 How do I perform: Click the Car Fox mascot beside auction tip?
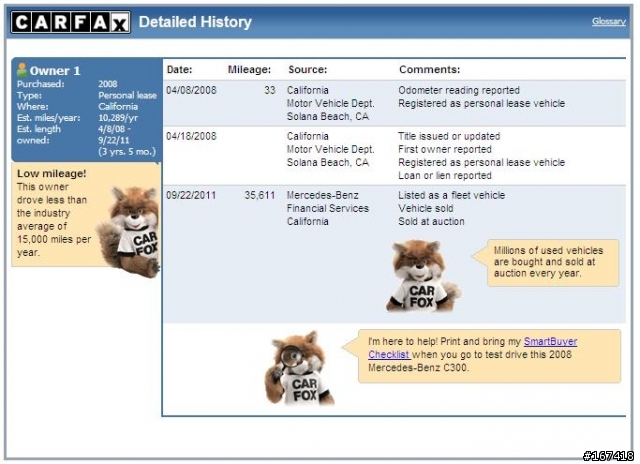click(422, 276)
